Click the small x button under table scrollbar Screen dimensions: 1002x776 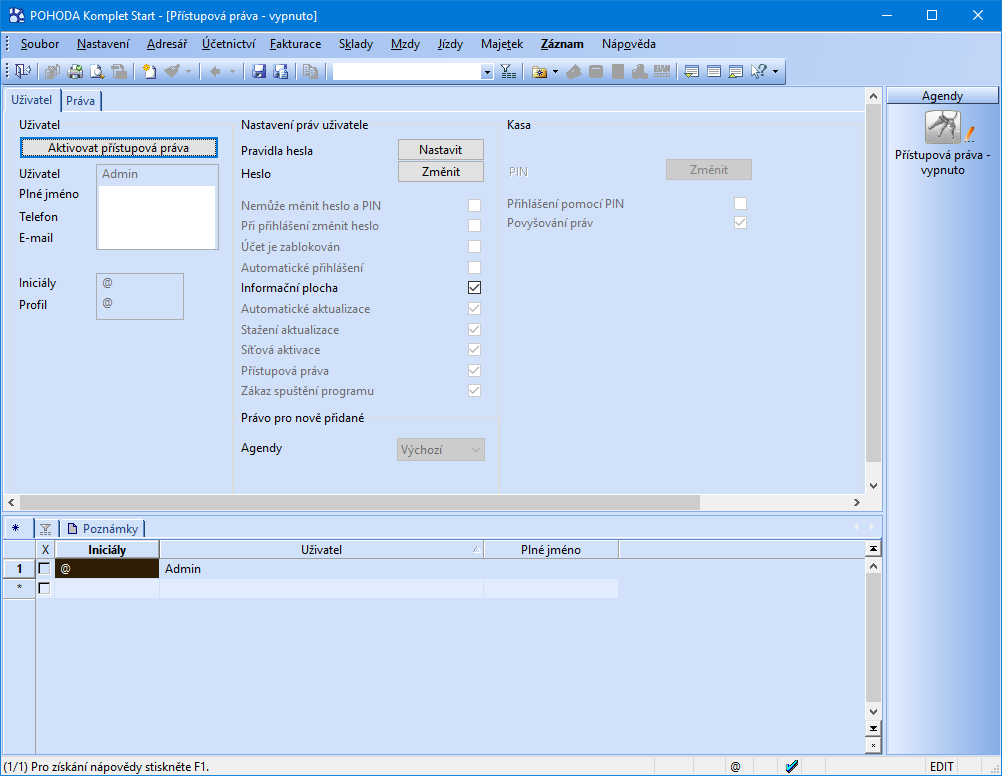click(x=873, y=745)
